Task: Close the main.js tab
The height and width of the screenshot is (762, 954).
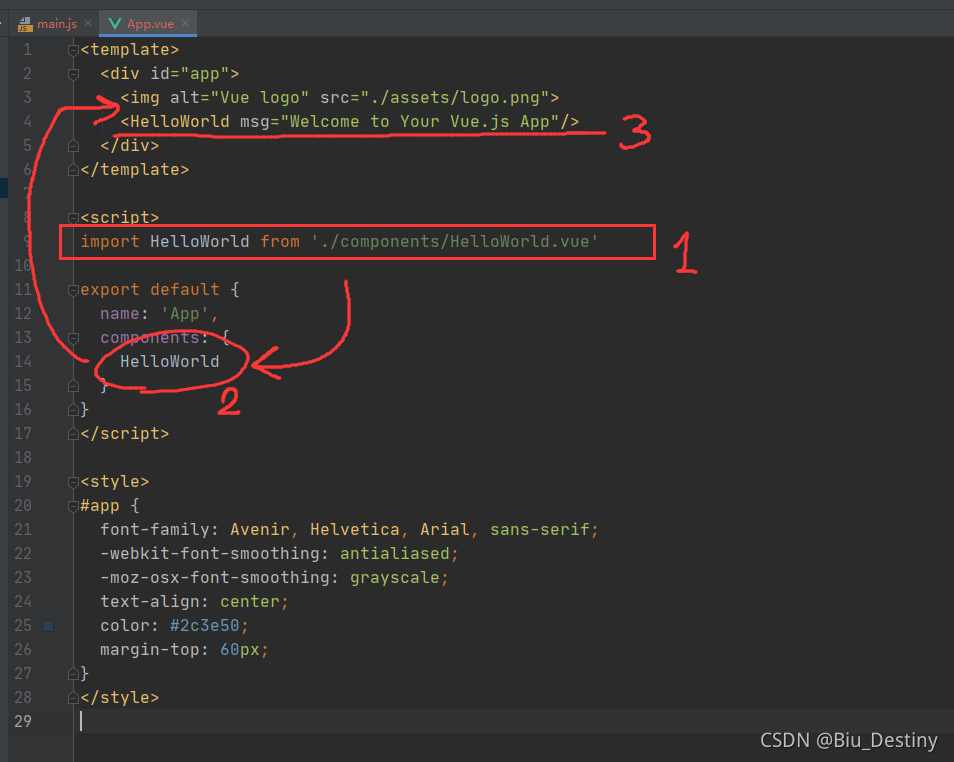Action: click(88, 23)
